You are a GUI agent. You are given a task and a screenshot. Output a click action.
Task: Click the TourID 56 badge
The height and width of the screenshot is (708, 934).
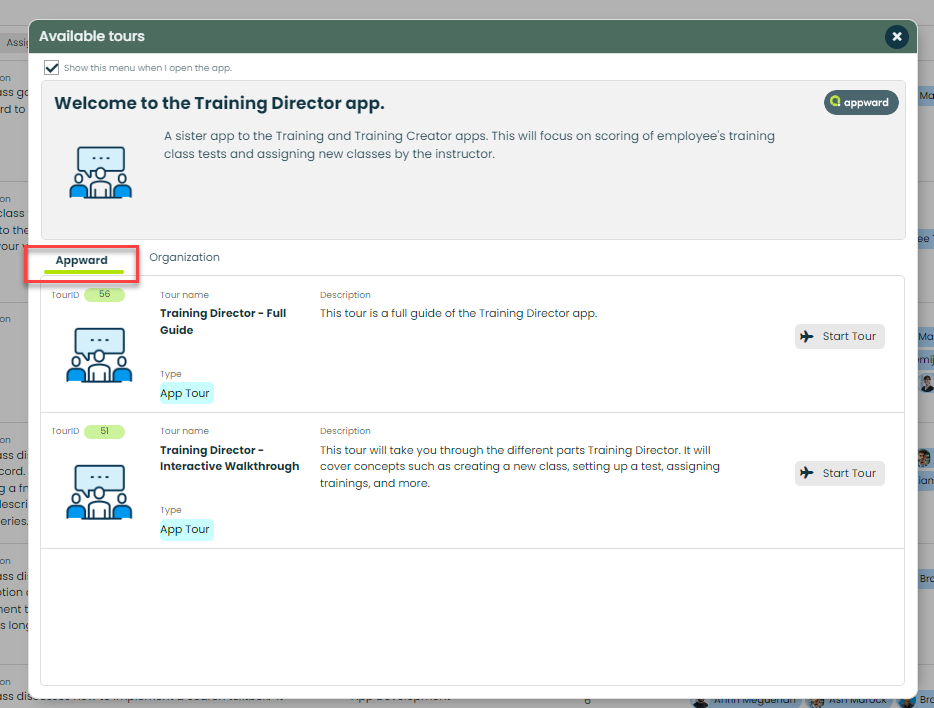[104, 294]
